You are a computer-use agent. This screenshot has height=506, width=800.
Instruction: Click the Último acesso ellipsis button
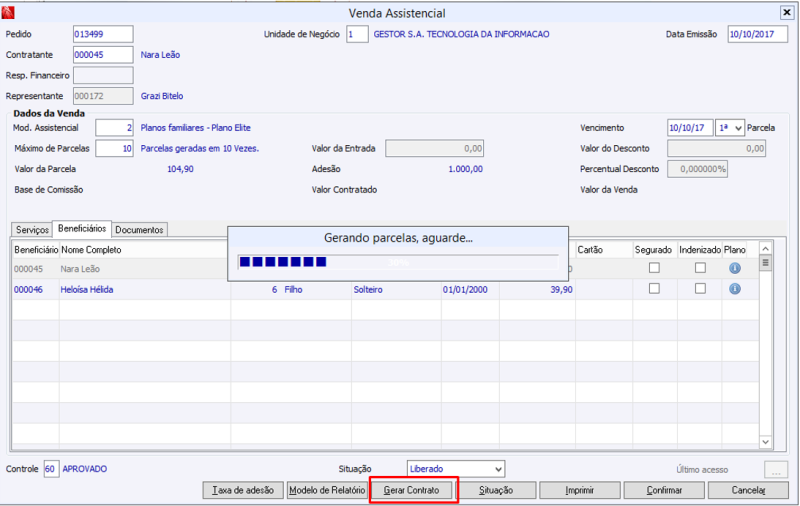click(776, 470)
